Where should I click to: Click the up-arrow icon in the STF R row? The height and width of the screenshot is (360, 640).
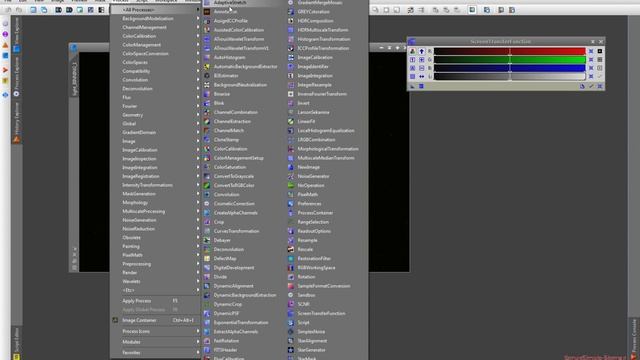[421, 51]
